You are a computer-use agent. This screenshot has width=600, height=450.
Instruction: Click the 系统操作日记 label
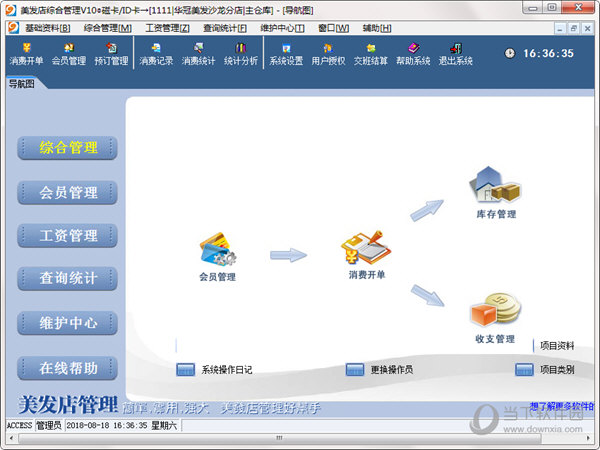[x=227, y=370]
